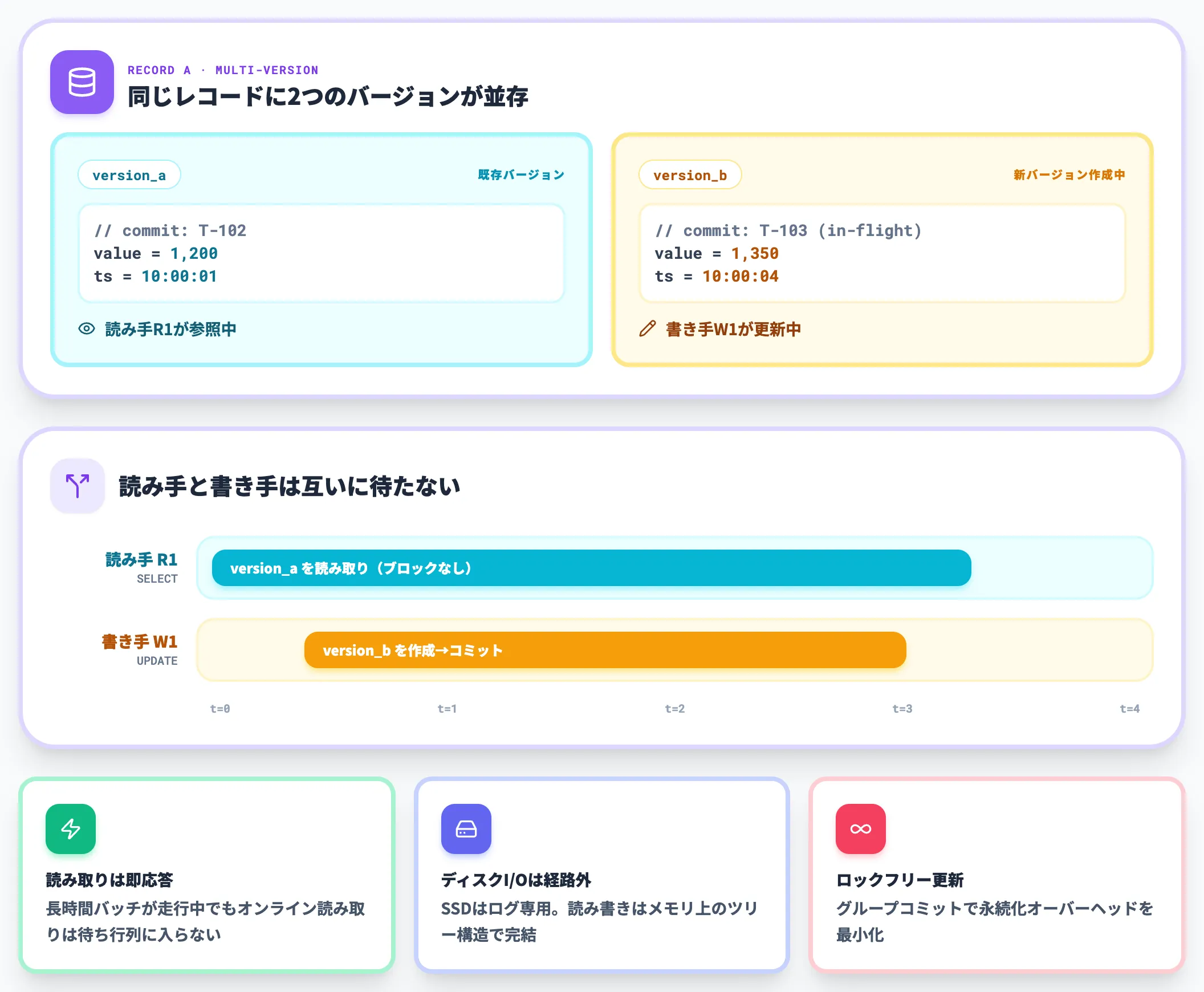Image resolution: width=1204 pixels, height=992 pixels.
Task: Click the value = 1,350 line
Action: [x=717, y=253]
